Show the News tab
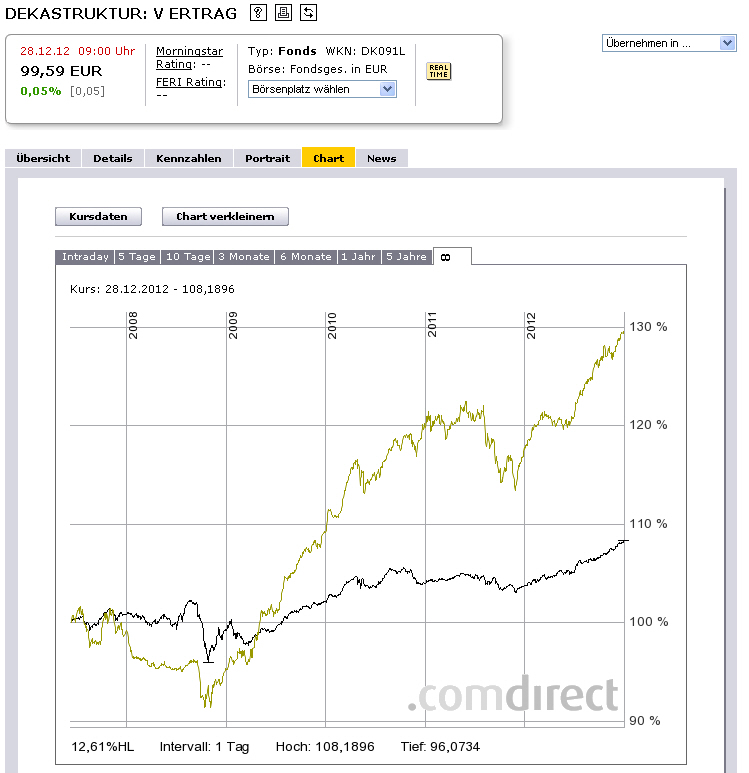 (381, 158)
